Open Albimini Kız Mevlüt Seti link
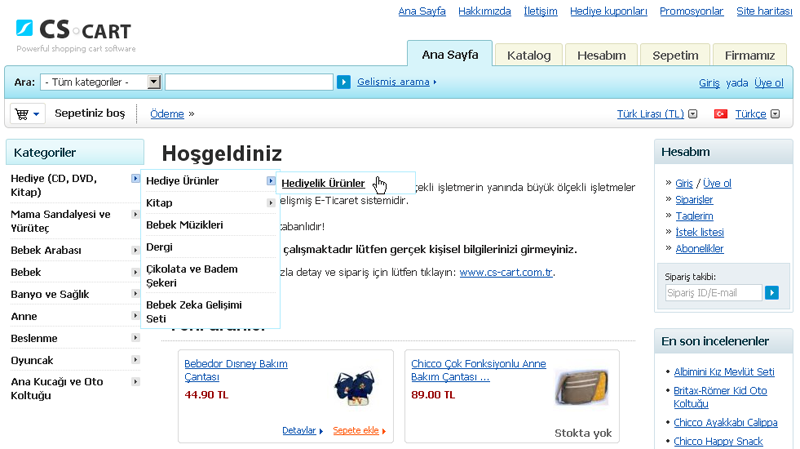The image size is (800, 449). tap(724, 372)
